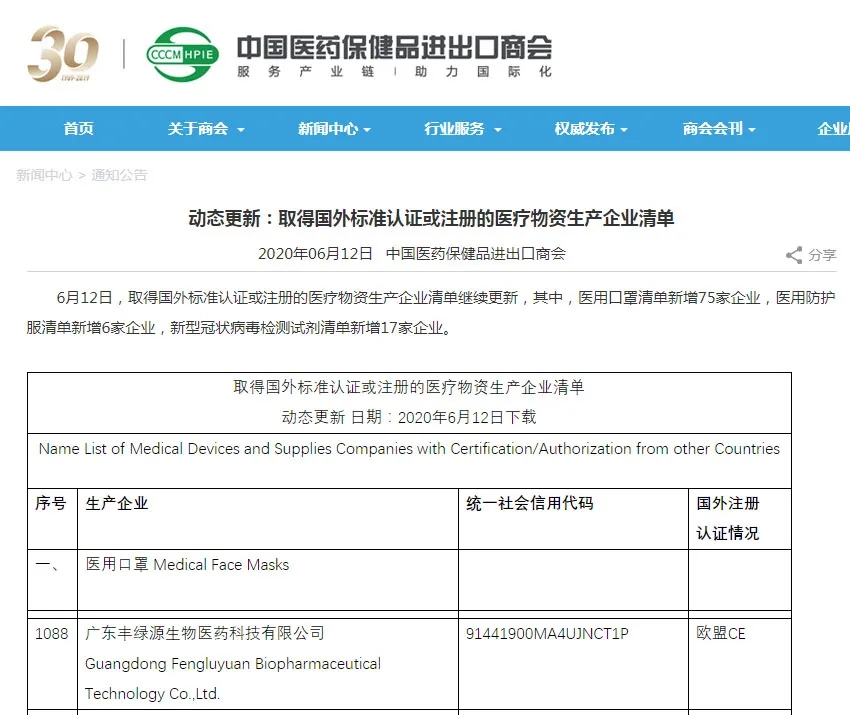Go to 新闻中心 in the breadcrumb
The image size is (850, 715).
[44, 175]
